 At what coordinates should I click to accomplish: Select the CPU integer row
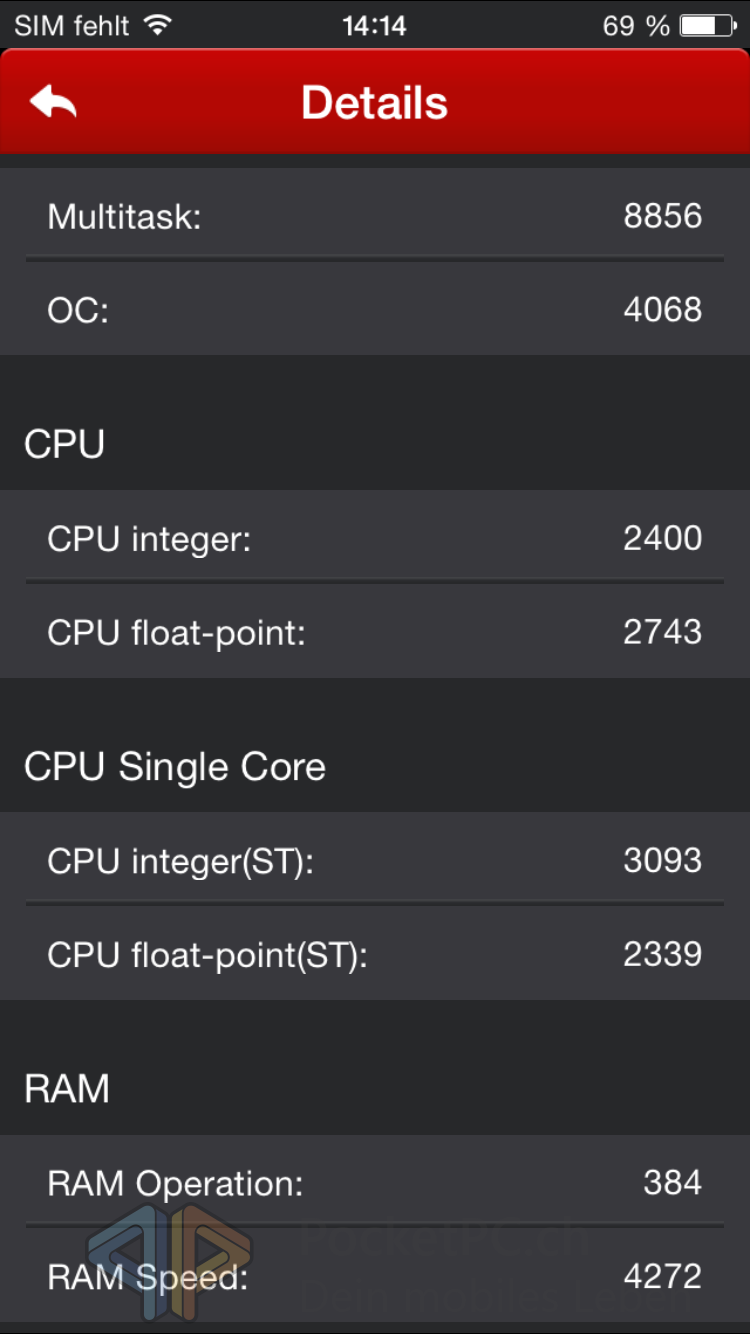tap(374, 539)
